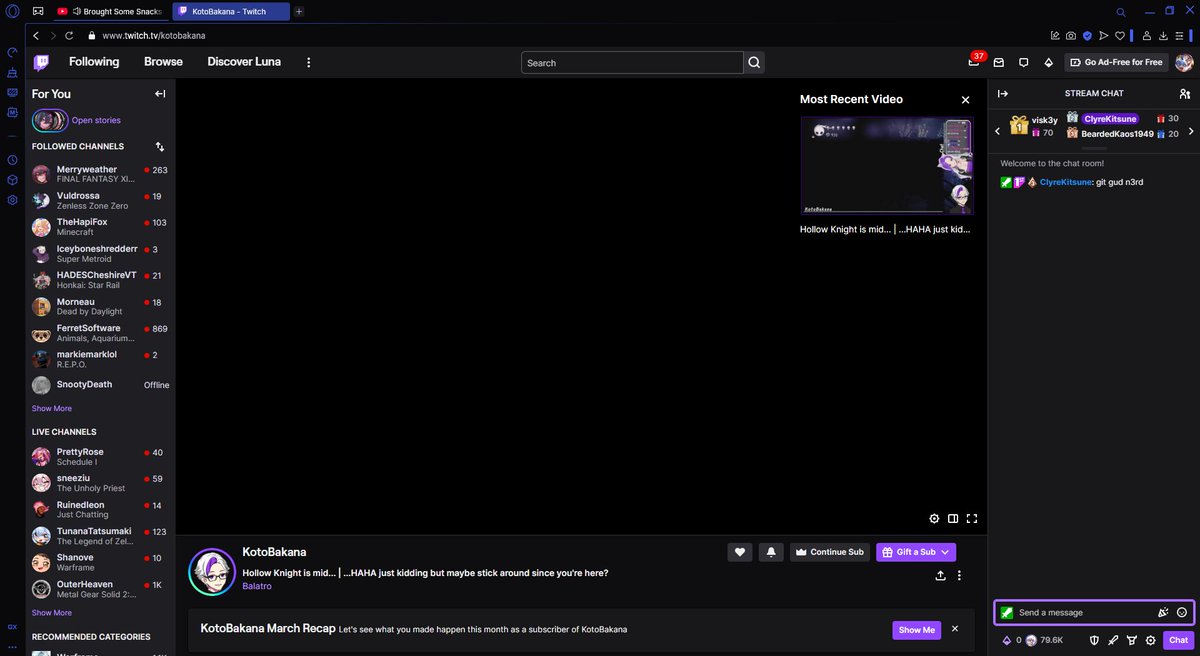Image resolution: width=1200 pixels, height=656 pixels.
Task: Open Opera sidebar settings gear
Action: tap(12, 200)
